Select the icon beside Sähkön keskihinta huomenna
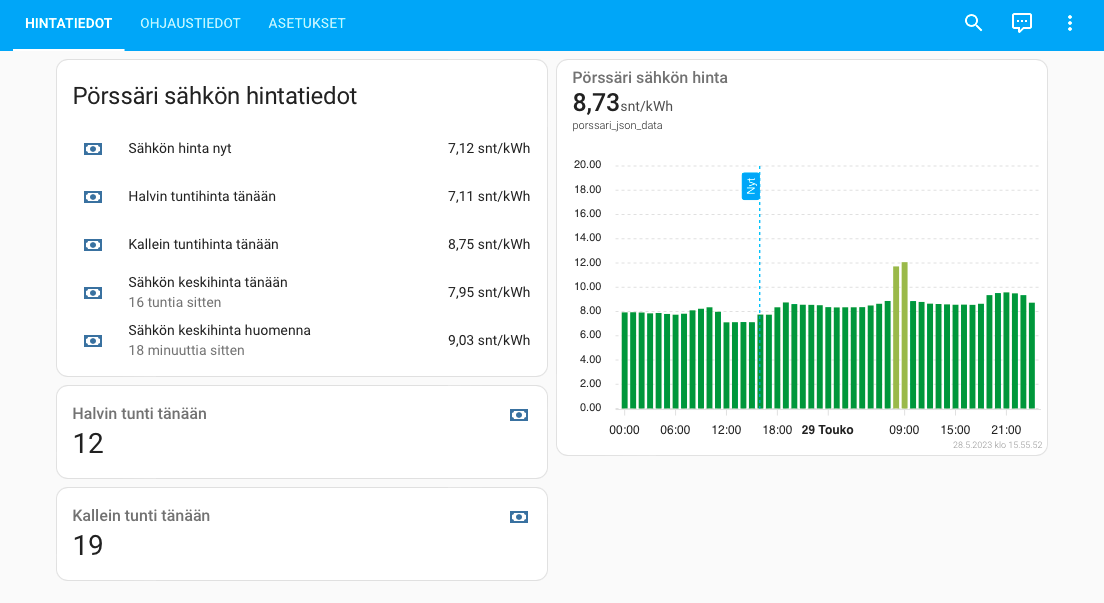The width and height of the screenshot is (1104, 603). (x=93, y=341)
